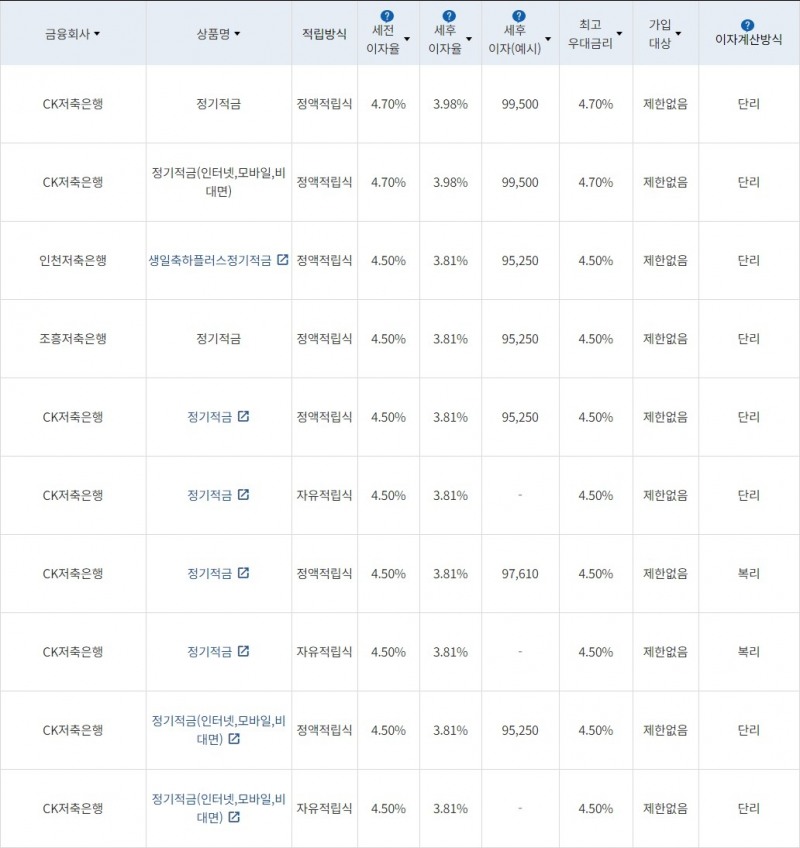The image size is (800, 848).
Task: Click the help icon above 세전이자율 header
Action: pos(385,14)
